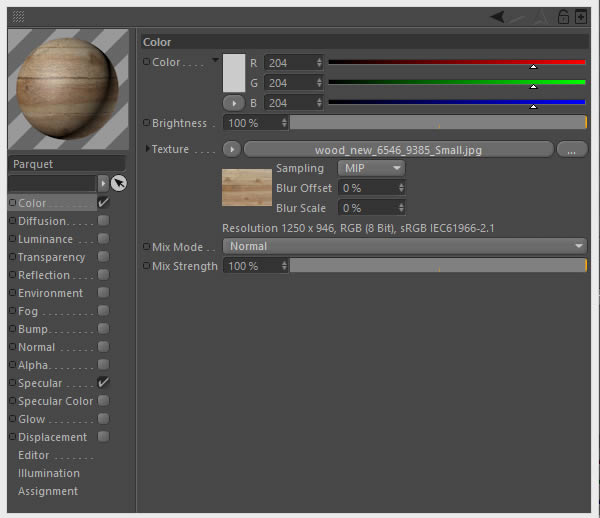Click the Blur Scale stepper arrows
600x518 pixels.
(x=401, y=208)
